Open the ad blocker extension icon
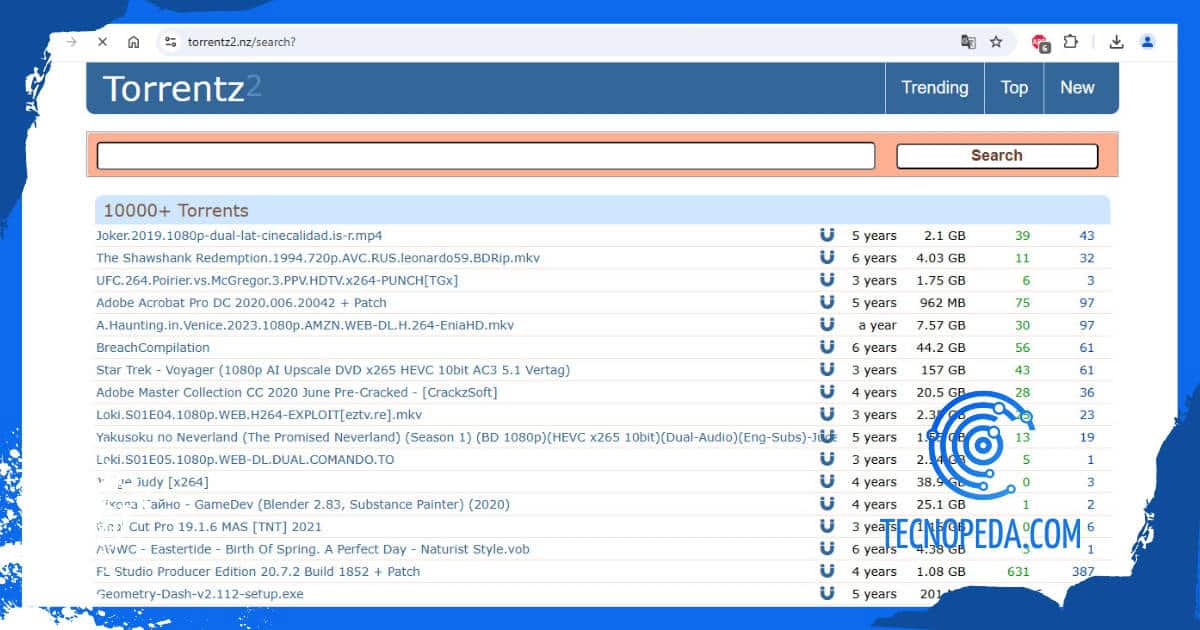 tap(1041, 43)
